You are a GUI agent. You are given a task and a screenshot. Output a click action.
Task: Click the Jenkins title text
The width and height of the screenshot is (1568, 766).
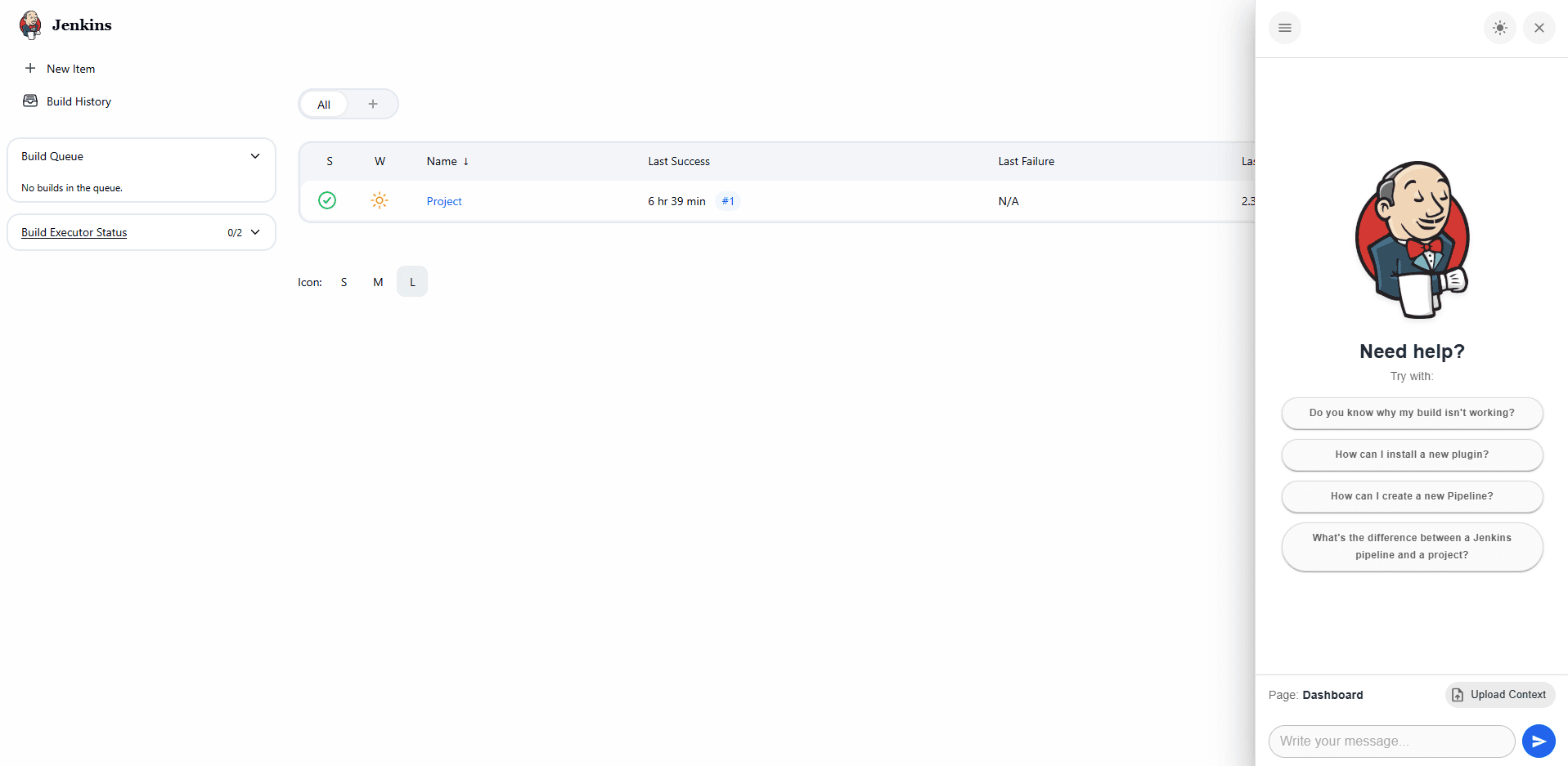tap(82, 25)
